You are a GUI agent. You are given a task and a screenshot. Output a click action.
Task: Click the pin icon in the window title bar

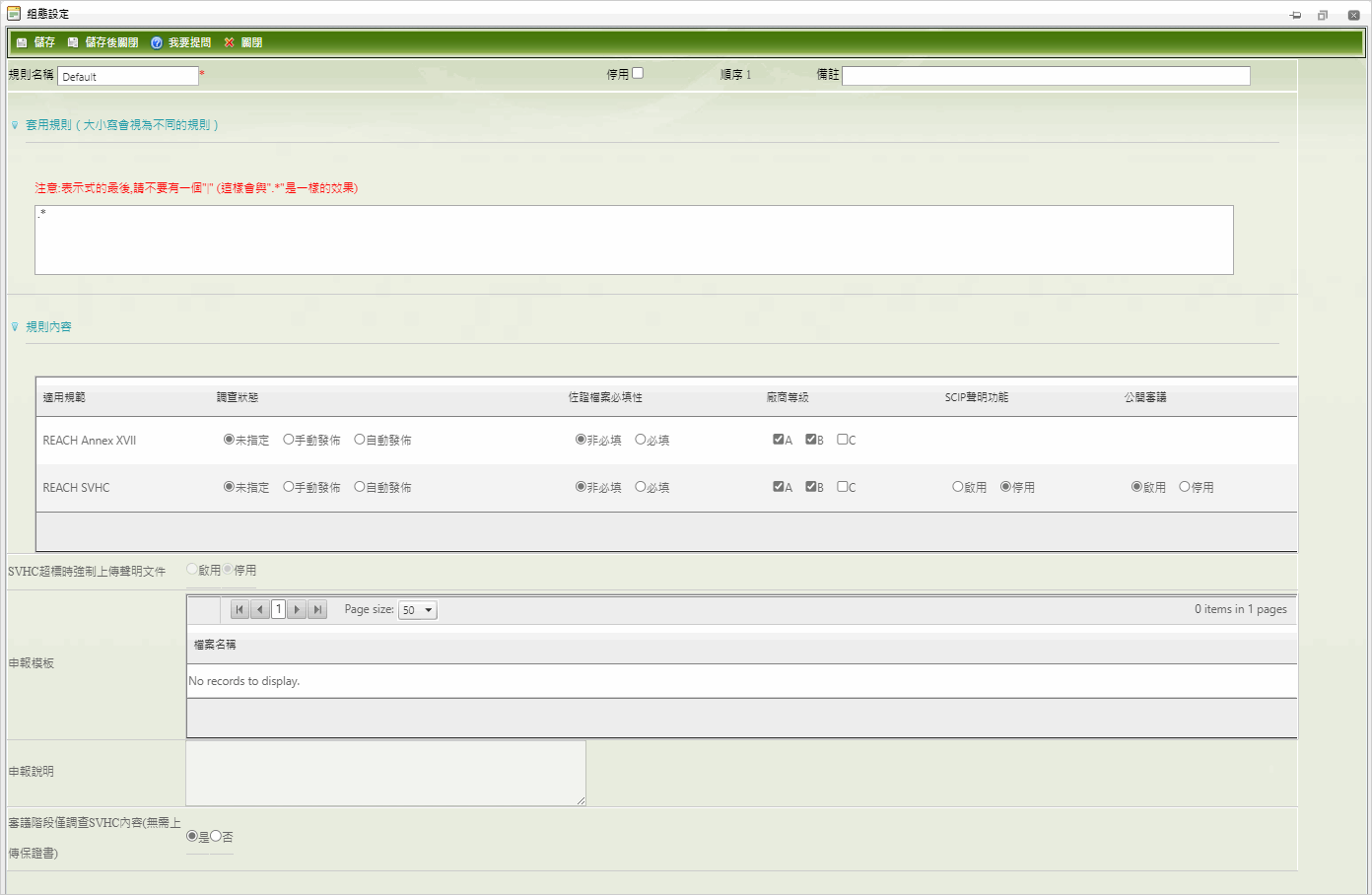[x=1296, y=15]
